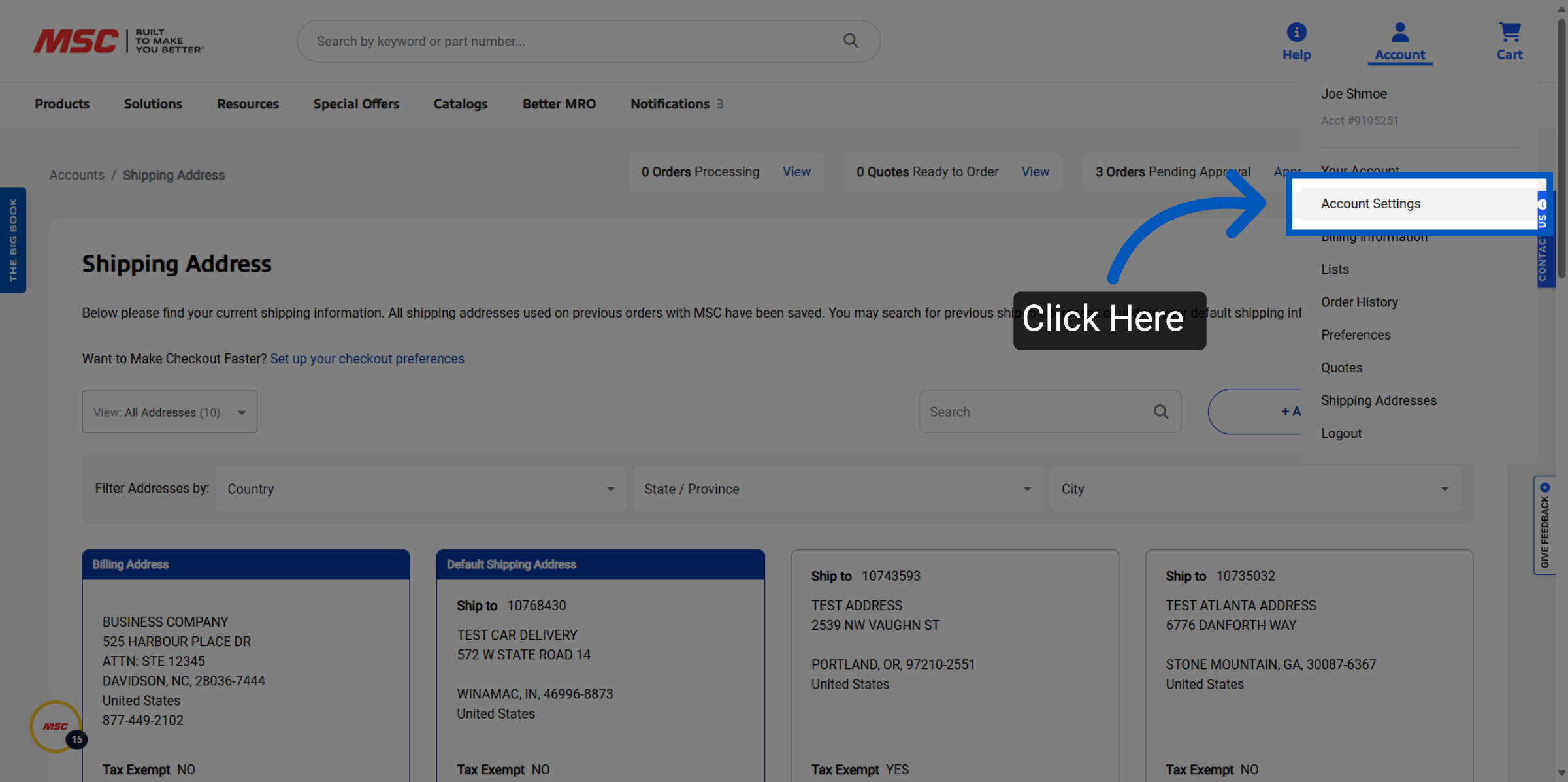
Task: Choose Logout in account menu
Action: tap(1341, 433)
